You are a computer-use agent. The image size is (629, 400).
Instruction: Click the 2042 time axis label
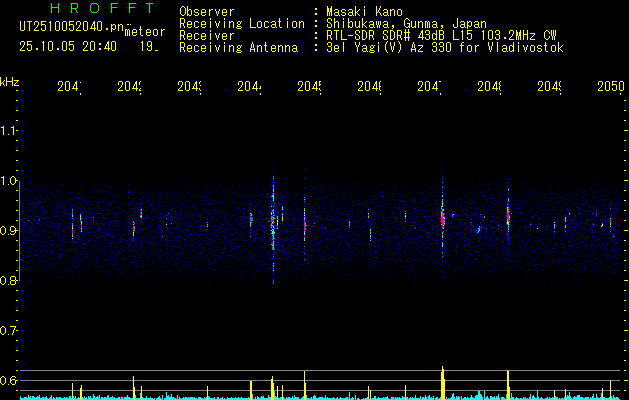[x=130, y=86]
